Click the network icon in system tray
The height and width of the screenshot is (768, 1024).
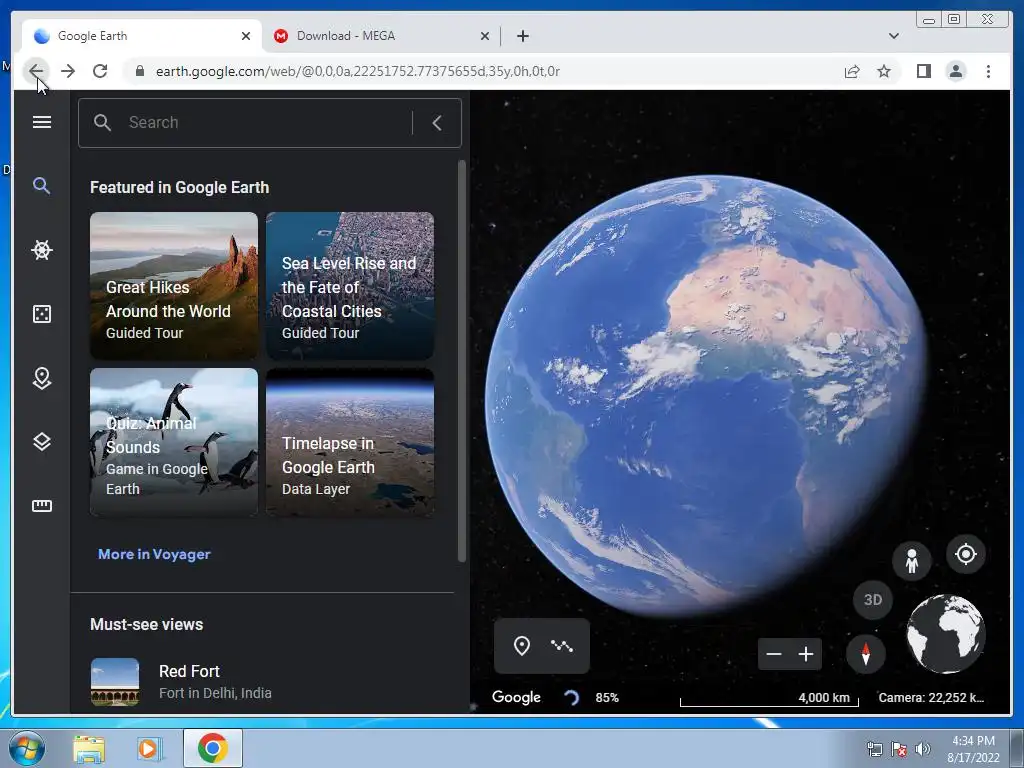point(874,749)
